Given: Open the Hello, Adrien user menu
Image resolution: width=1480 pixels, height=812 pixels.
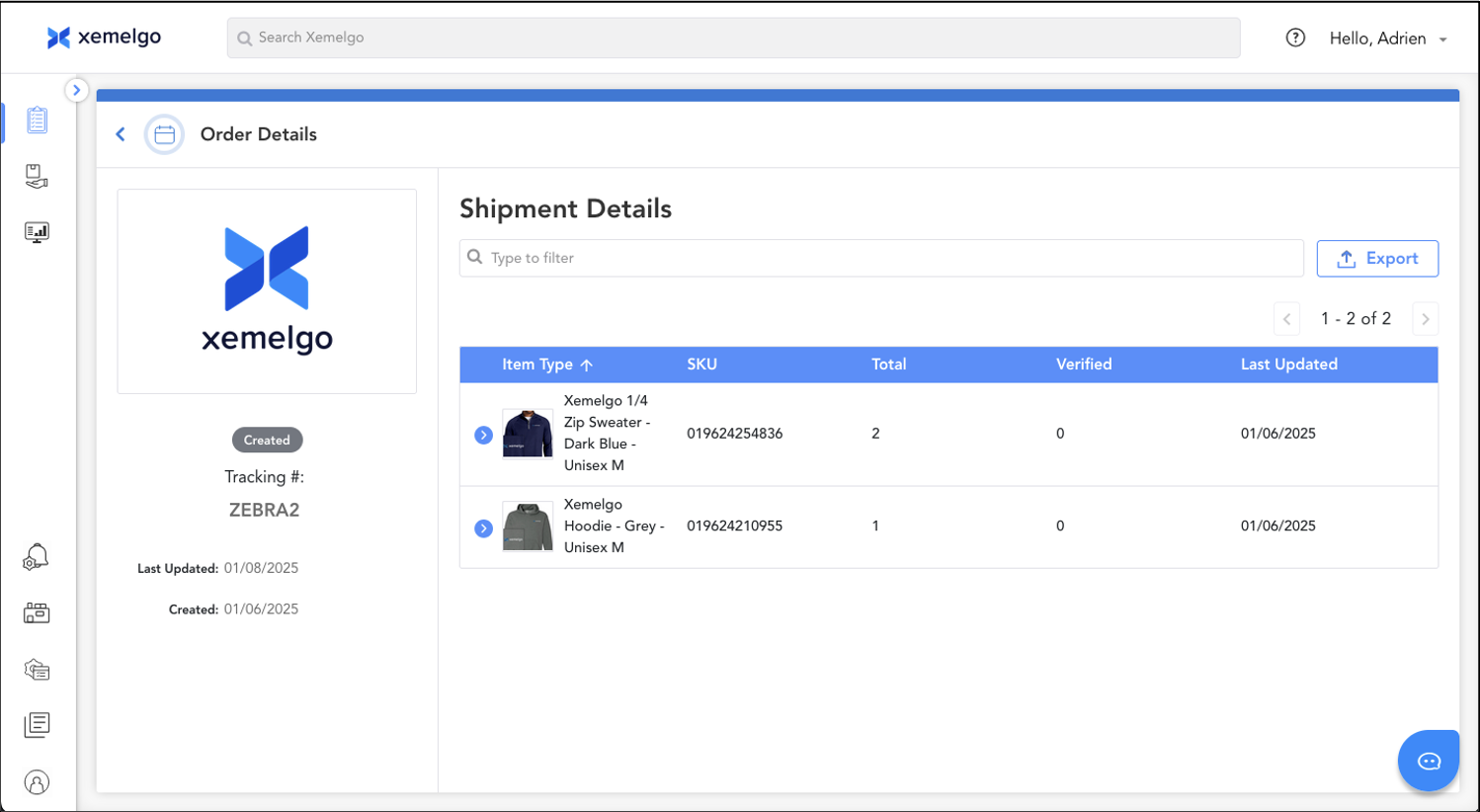Looking at the screenshot, I should pyautogui.click(x=1388, y=39).
